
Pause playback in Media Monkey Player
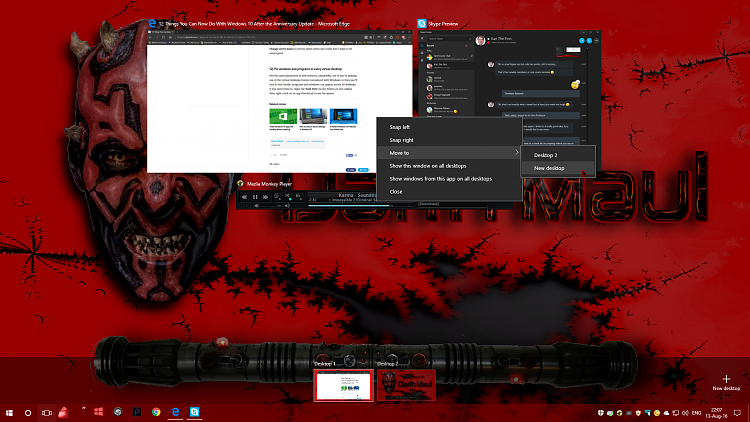[255, 197]
